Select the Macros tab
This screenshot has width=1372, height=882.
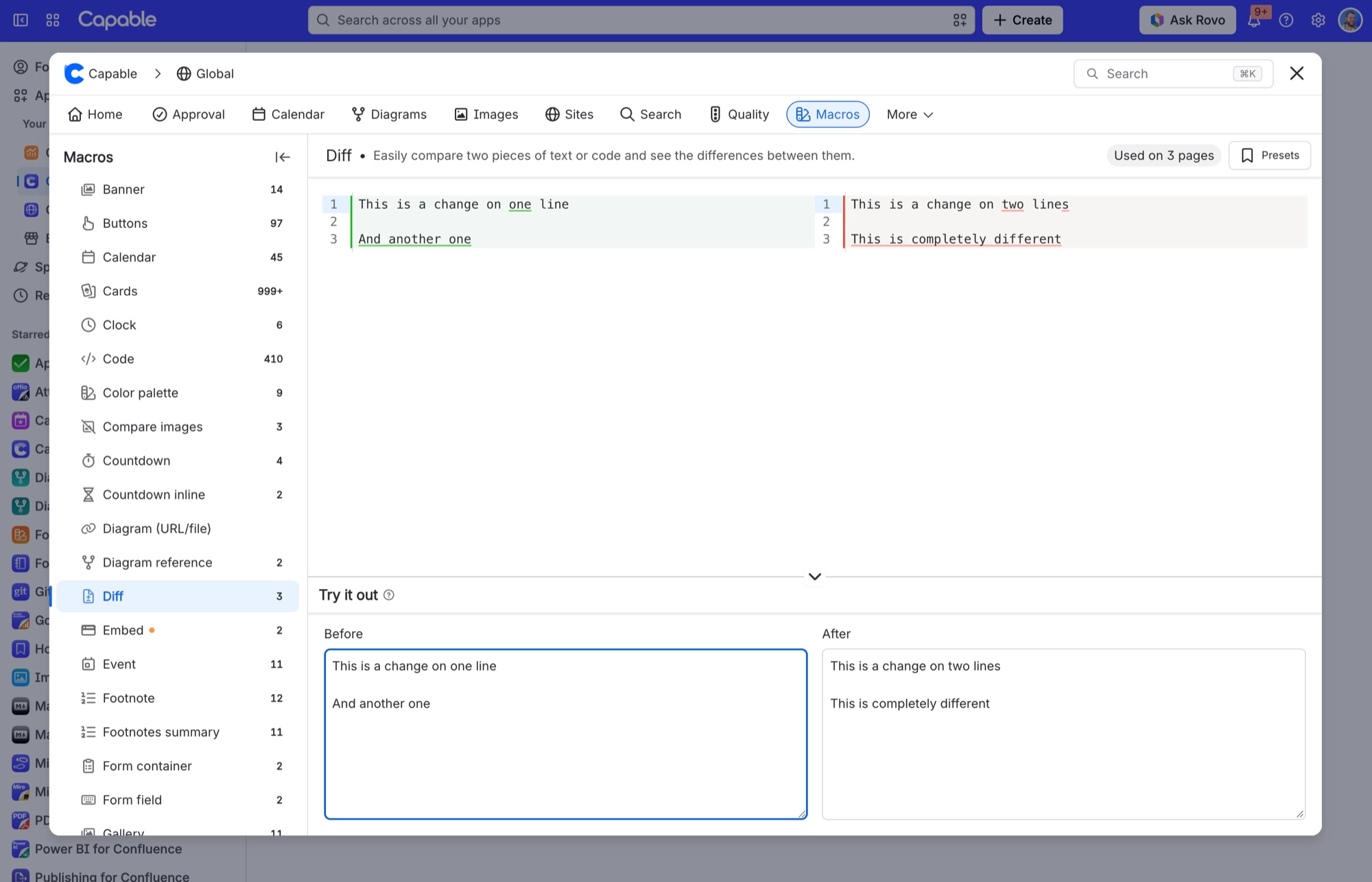point(828,115)
